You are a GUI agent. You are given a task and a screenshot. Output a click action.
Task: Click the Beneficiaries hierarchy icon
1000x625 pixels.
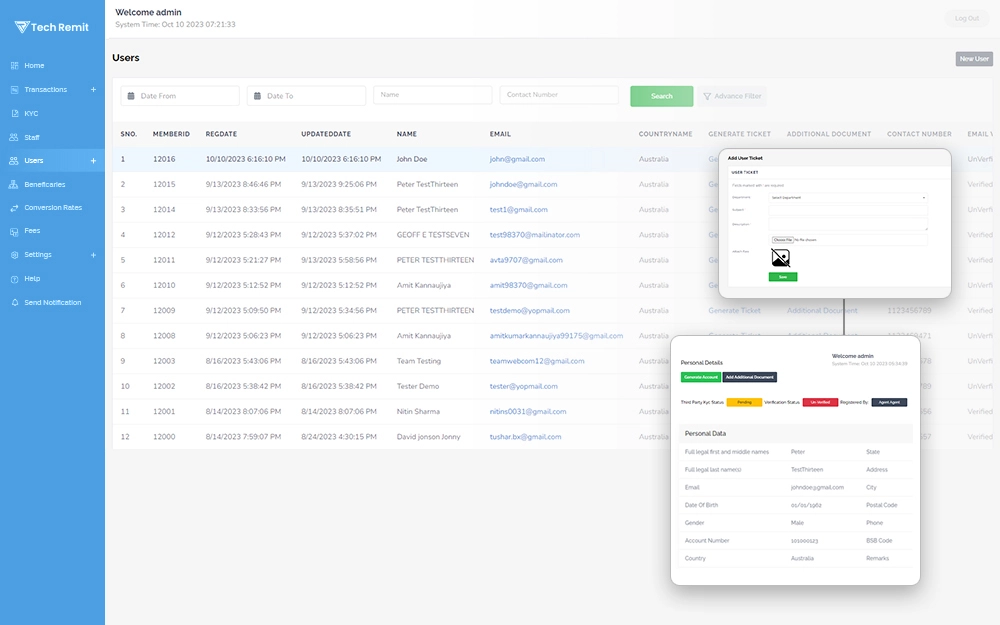pos(14,185)
